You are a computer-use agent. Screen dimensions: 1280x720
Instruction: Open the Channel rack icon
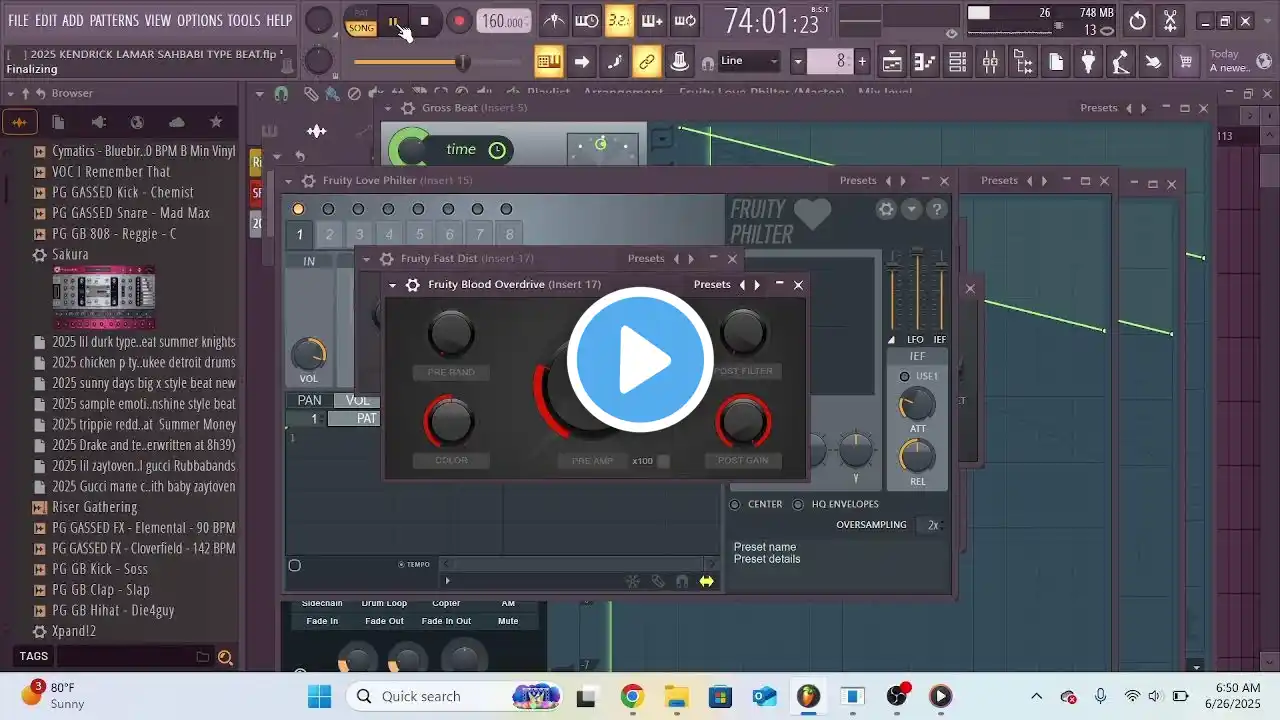[957, 62]
